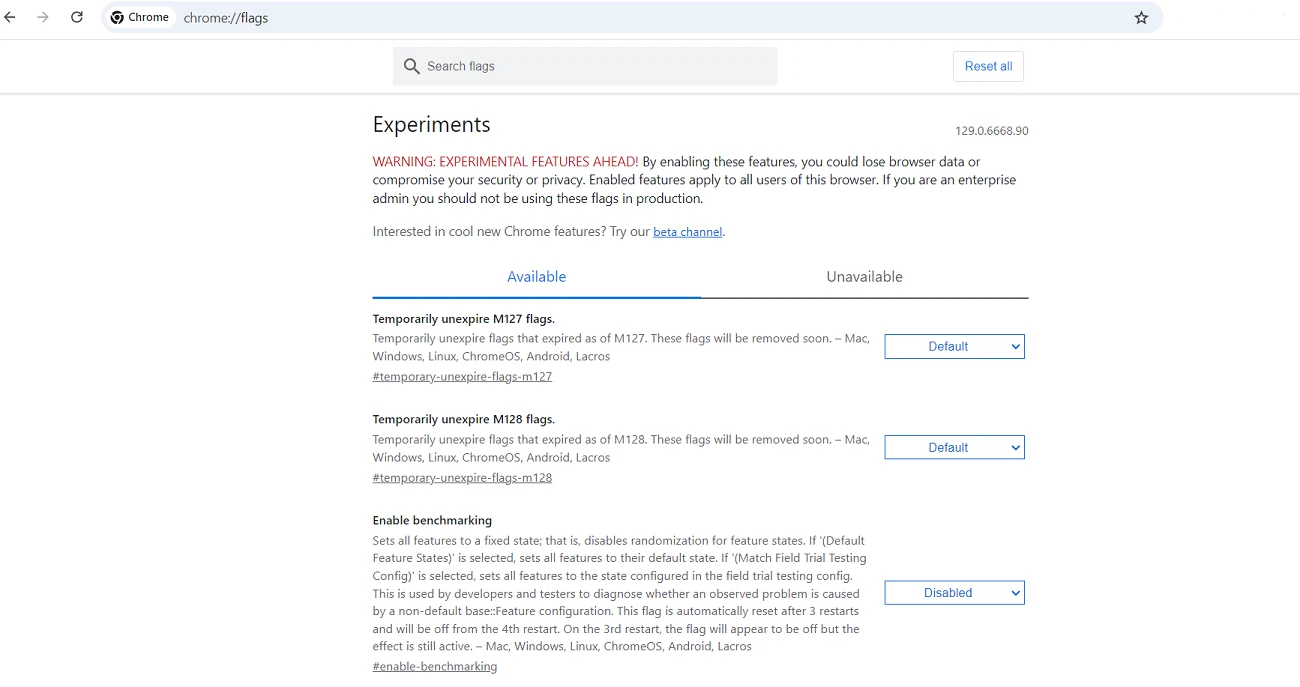This screenshot has height=687, width=1300.
Task: Click the Chrome logo chip in address bar
Action: point(139,17)
